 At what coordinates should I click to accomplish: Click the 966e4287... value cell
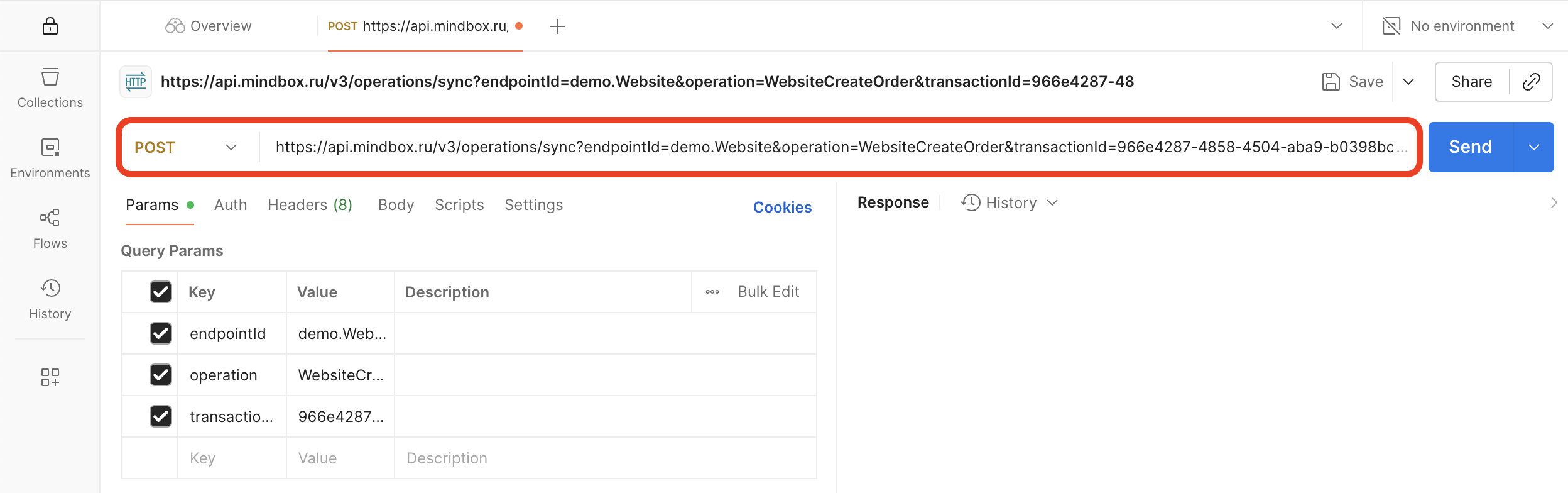pos(340,417)
